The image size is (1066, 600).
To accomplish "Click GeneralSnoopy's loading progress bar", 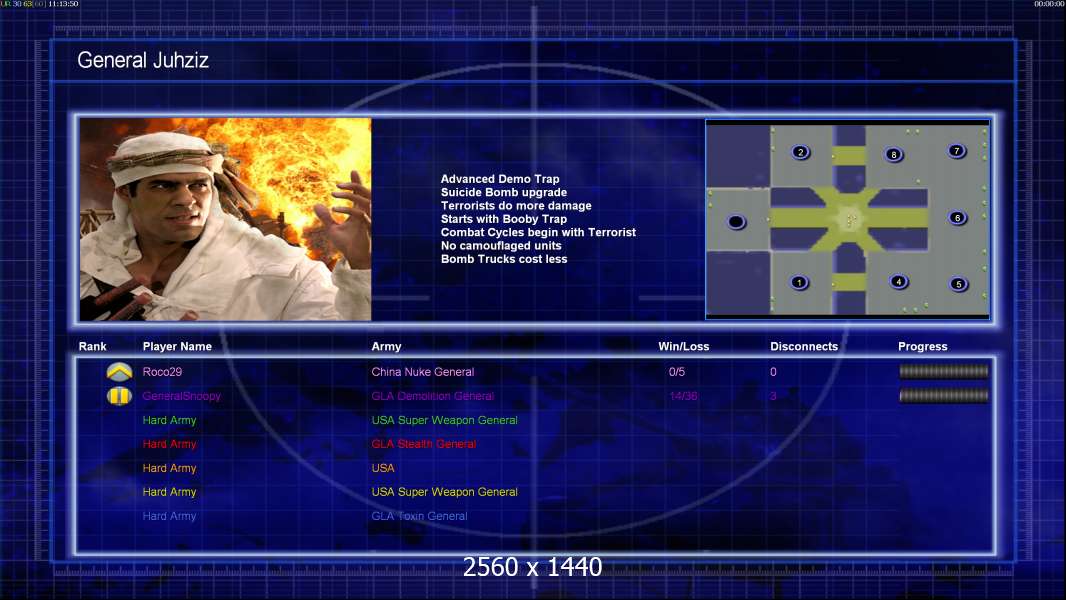I will tap(944, 395).
